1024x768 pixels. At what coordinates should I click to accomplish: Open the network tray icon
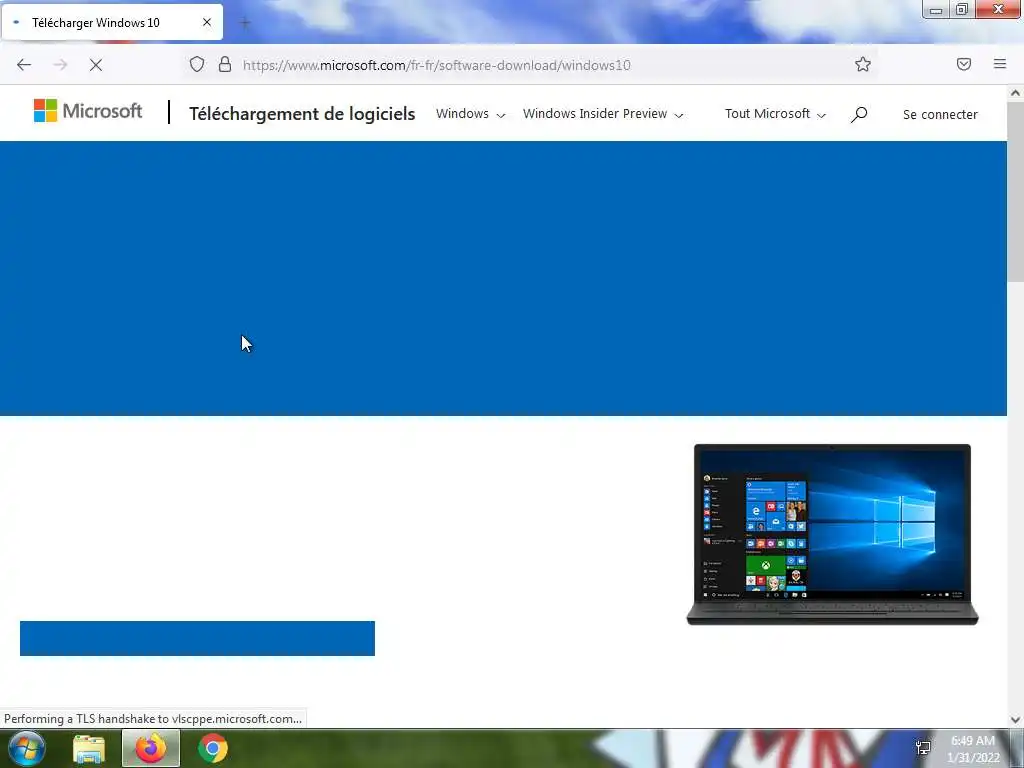[923, 748]
